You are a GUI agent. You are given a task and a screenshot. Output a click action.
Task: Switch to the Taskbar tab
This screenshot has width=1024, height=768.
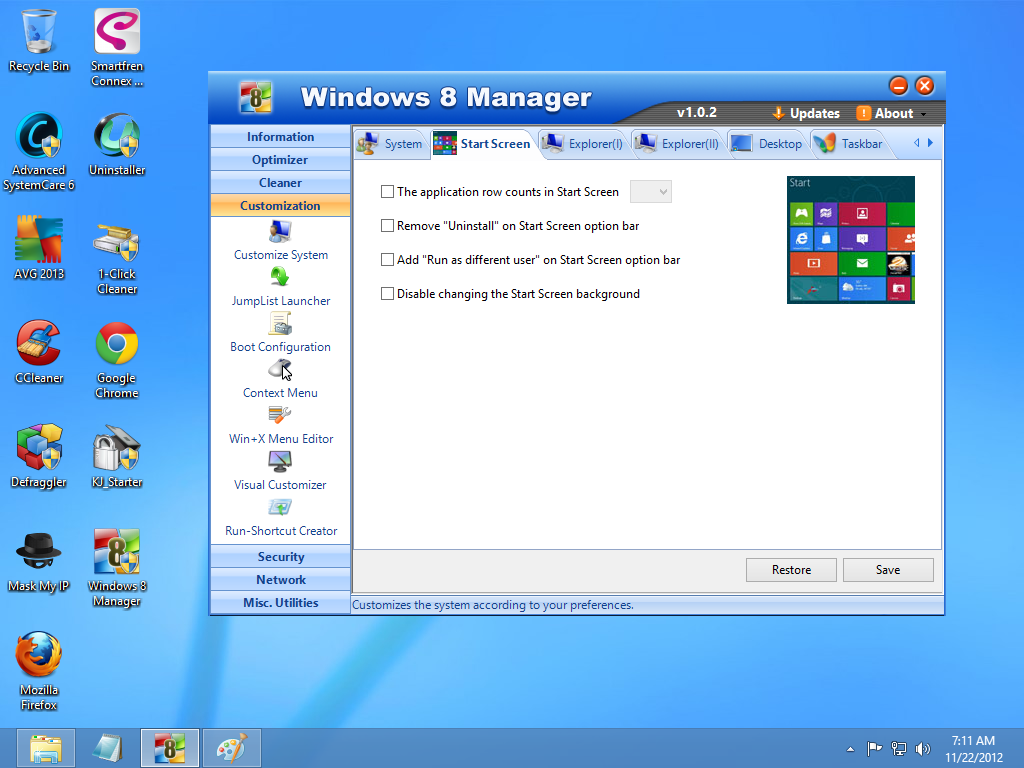tap(849, 144)
